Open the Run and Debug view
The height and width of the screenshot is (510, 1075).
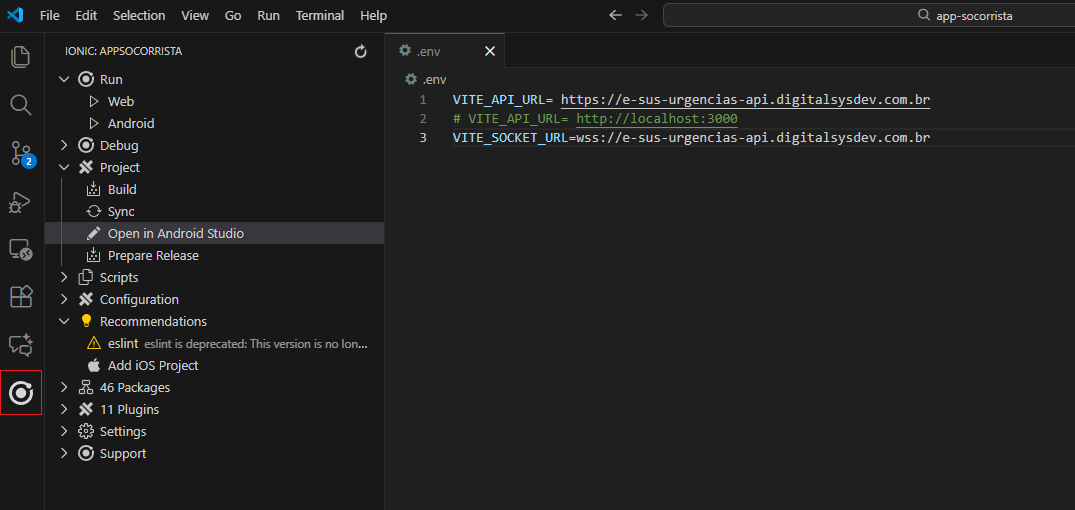21,201
